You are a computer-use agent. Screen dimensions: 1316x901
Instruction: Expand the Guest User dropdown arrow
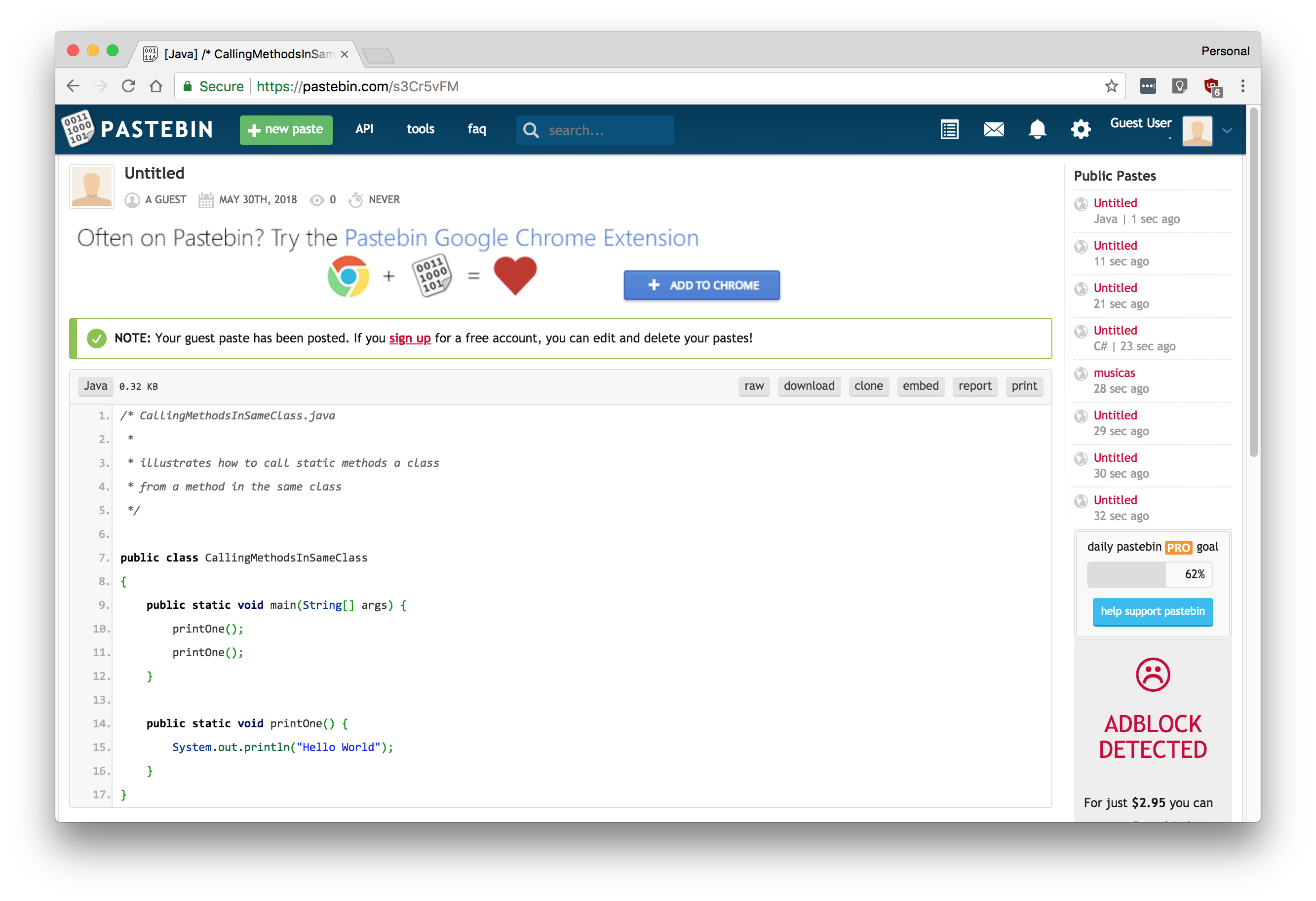[x=1227, y=131]
